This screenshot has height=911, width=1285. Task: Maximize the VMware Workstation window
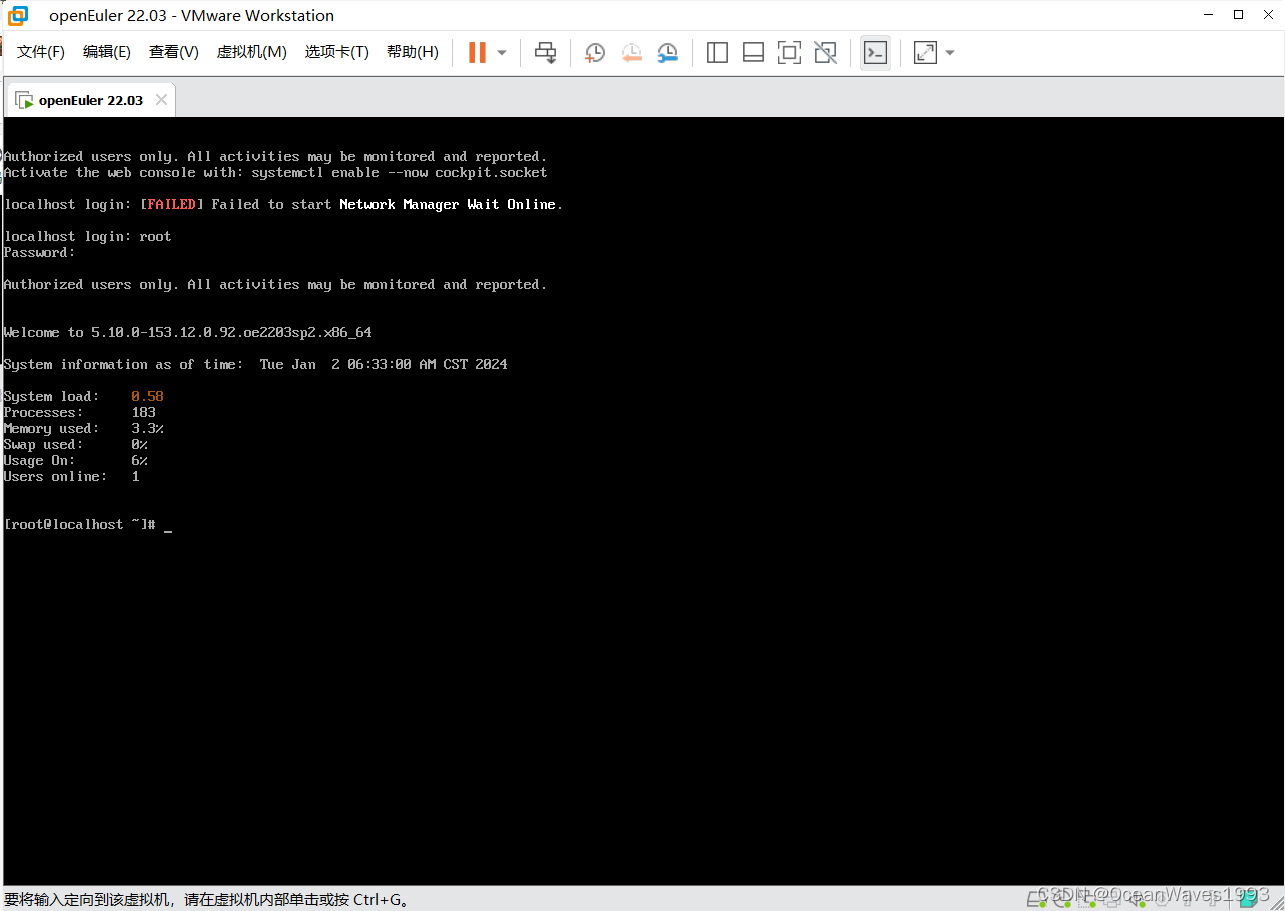1238,15
